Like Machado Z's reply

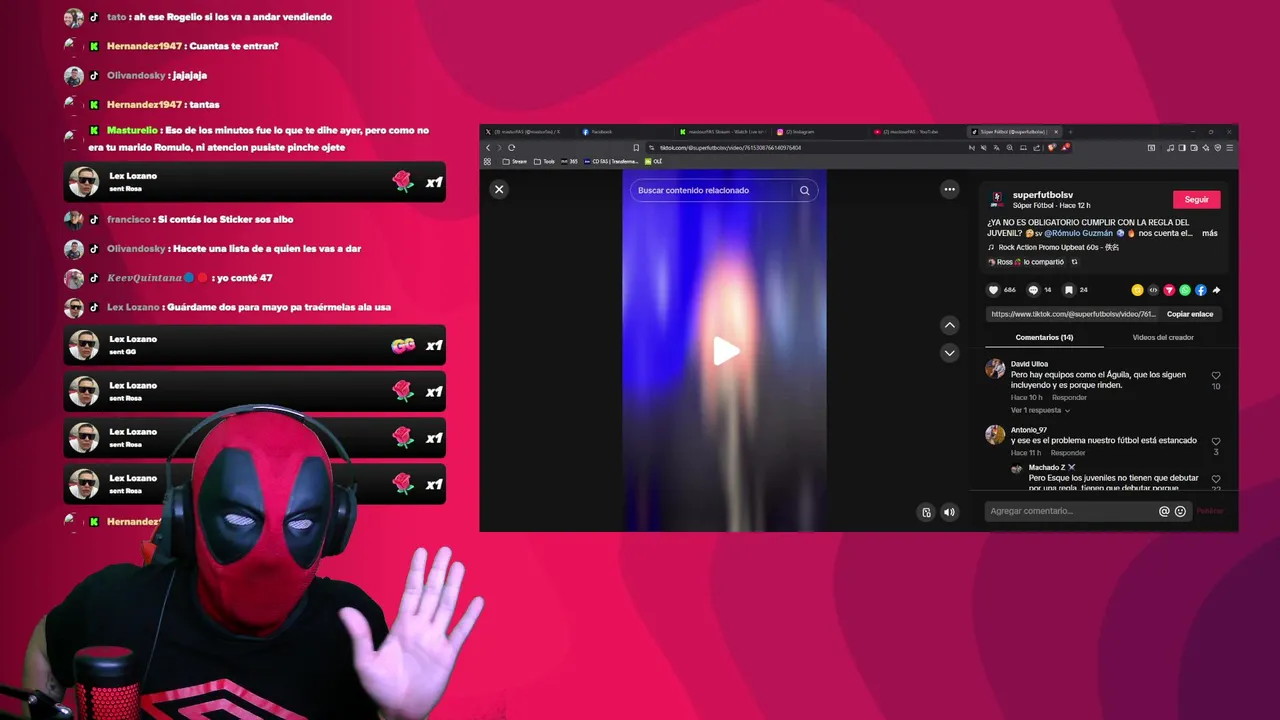click(1216, 479)
